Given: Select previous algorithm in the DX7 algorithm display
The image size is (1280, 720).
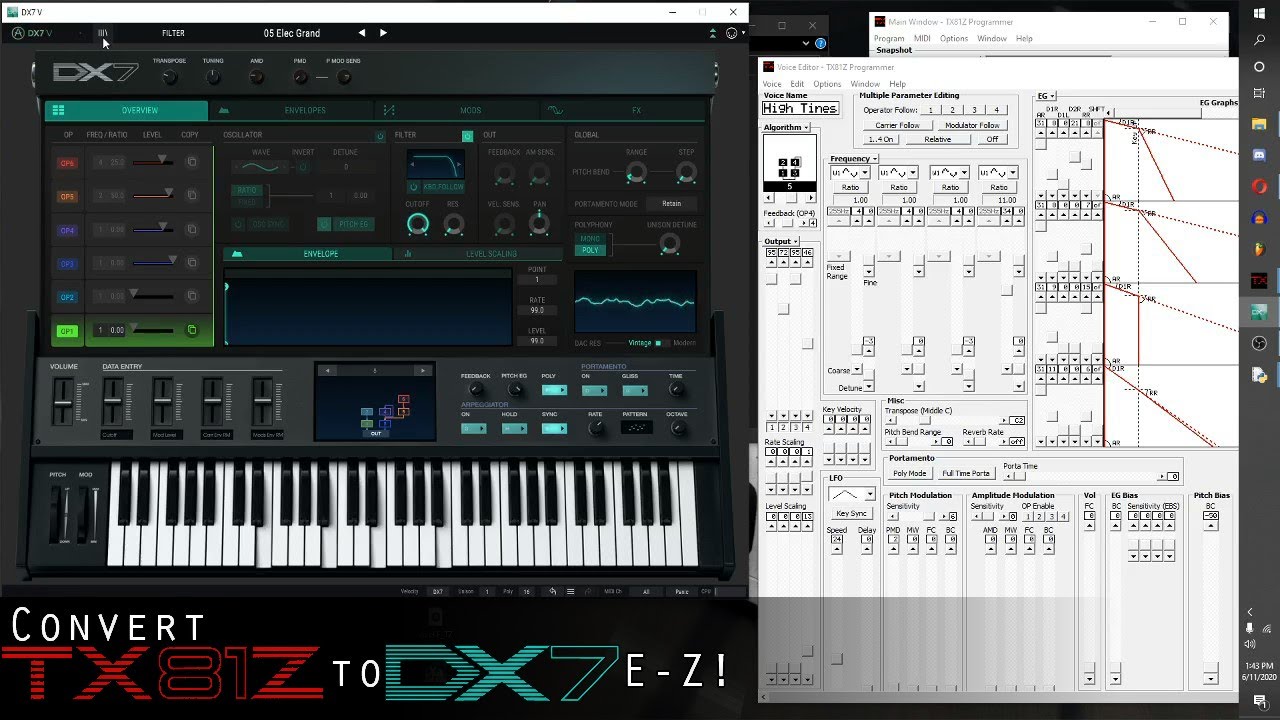Looking at the screenshot, I should [327, 370].
